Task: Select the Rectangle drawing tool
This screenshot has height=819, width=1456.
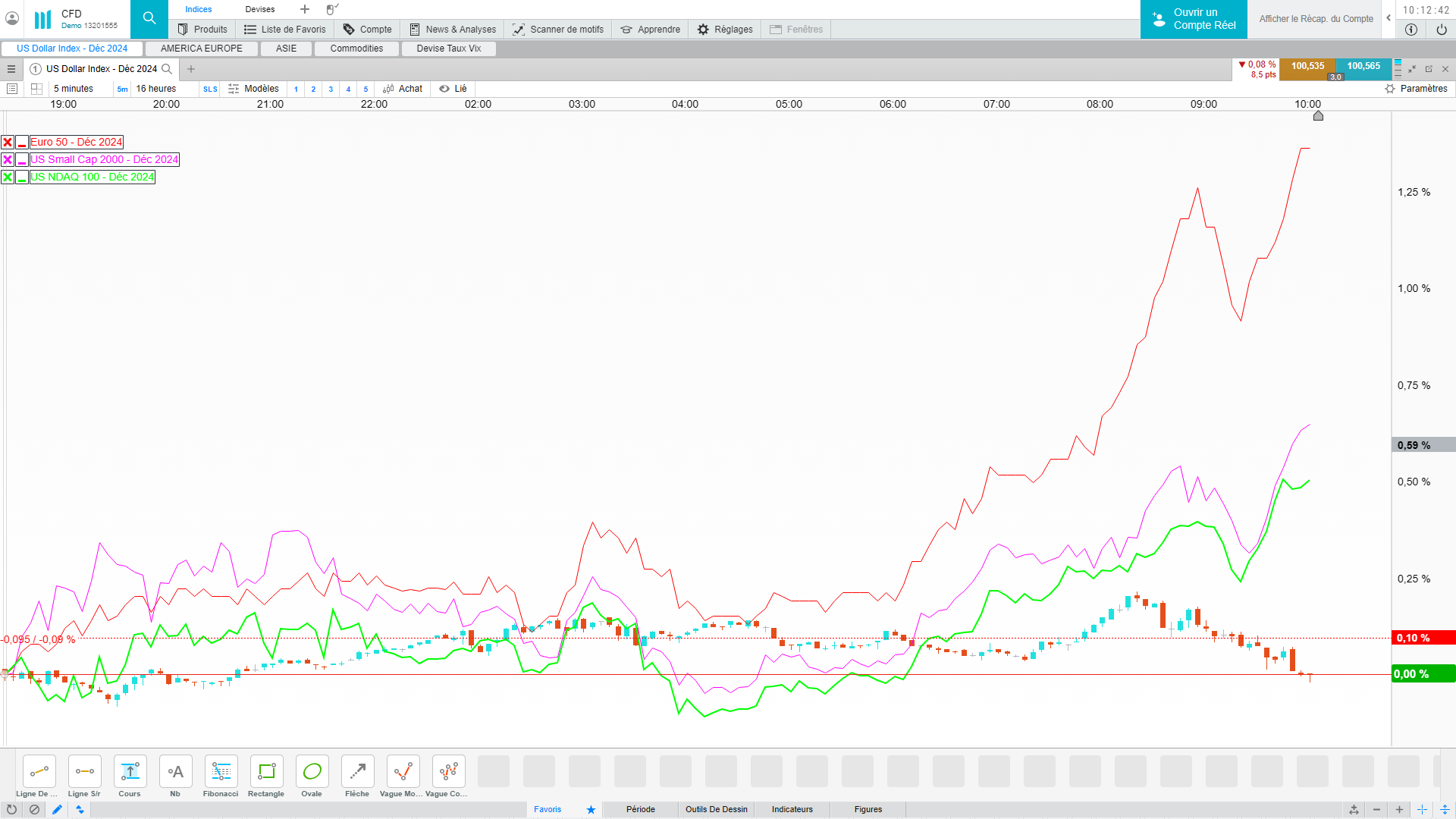Action: coord(266,772)
